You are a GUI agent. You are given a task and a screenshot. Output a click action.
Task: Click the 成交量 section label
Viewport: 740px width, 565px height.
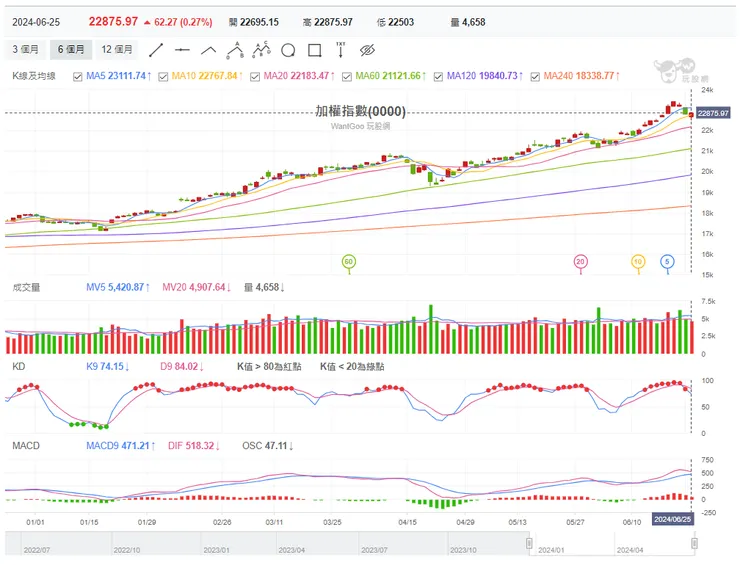pos(26,287)
